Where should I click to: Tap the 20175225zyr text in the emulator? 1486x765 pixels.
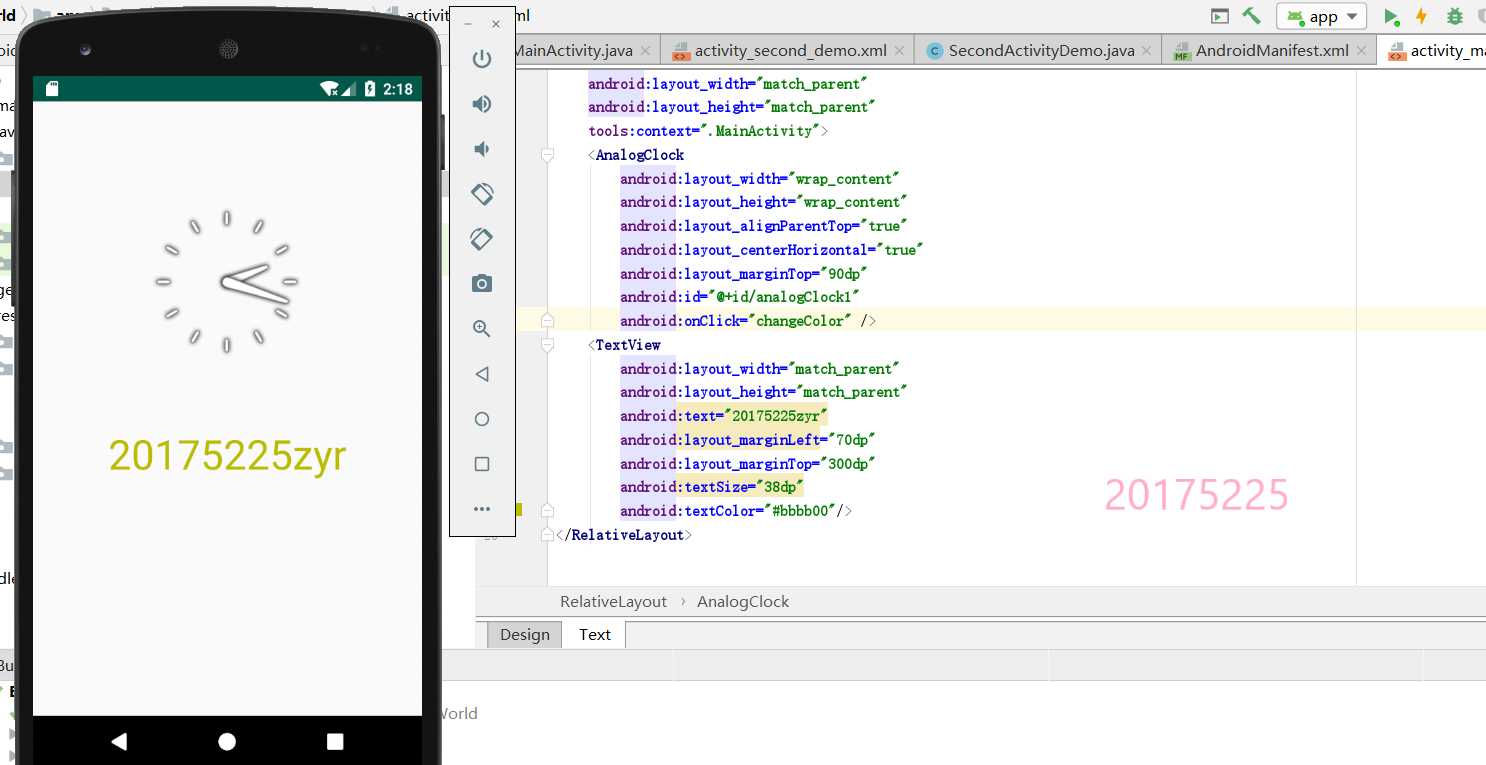228,456
